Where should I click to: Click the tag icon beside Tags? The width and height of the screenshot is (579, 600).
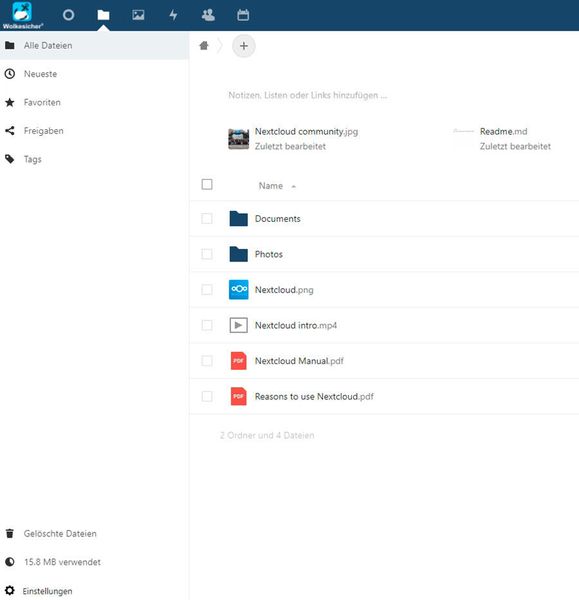click(10, 159)
